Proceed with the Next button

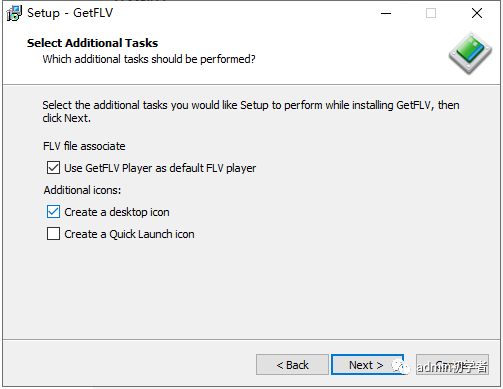367,365
